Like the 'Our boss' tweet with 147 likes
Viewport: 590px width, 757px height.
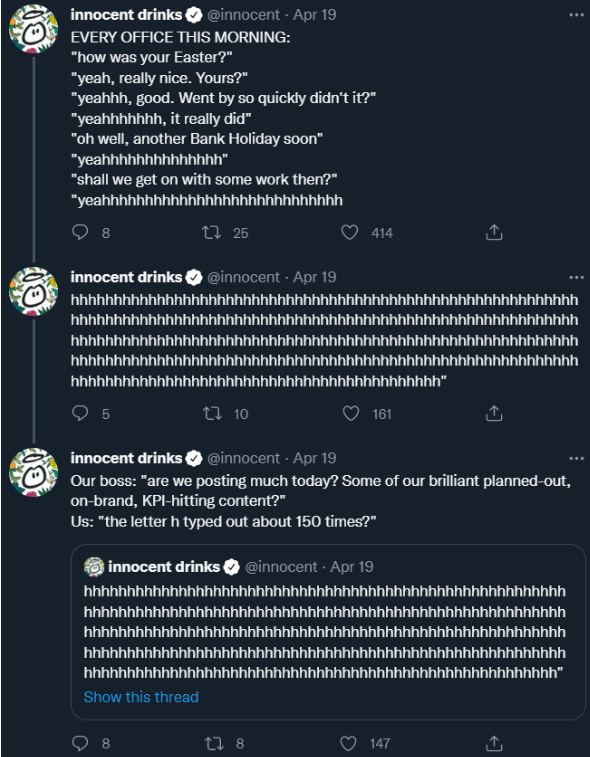[x=349, y=743]
